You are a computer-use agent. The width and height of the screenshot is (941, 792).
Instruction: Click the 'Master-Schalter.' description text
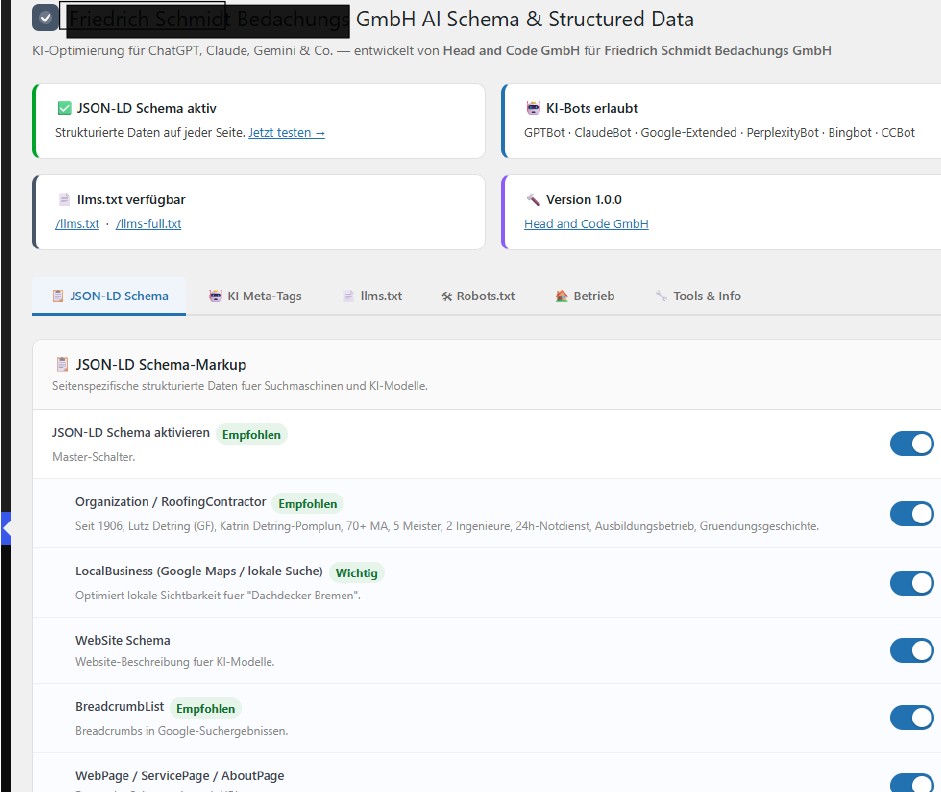(x=94, y=457)
